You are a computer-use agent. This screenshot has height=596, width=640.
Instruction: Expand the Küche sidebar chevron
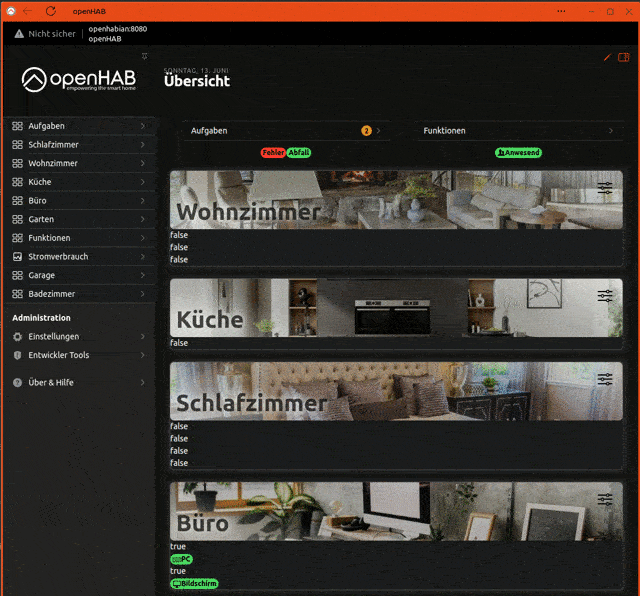click(x=142, y=182)
